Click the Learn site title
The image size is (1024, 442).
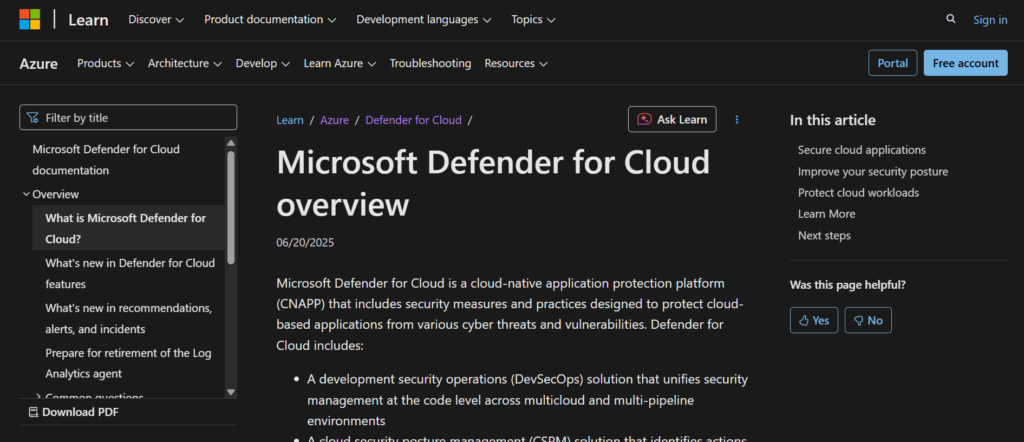tap(88, 20)
